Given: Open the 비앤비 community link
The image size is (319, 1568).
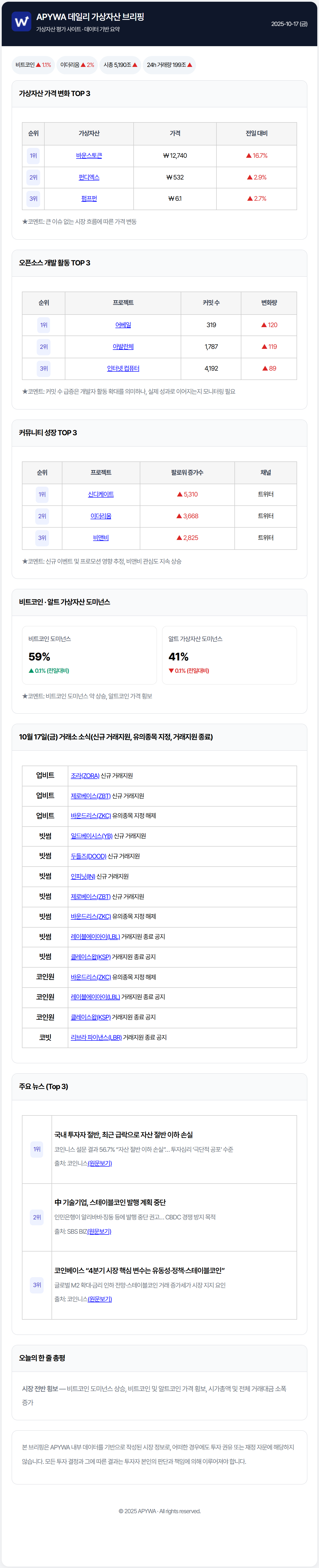Looking at the screenshot, I should [101, 537].
